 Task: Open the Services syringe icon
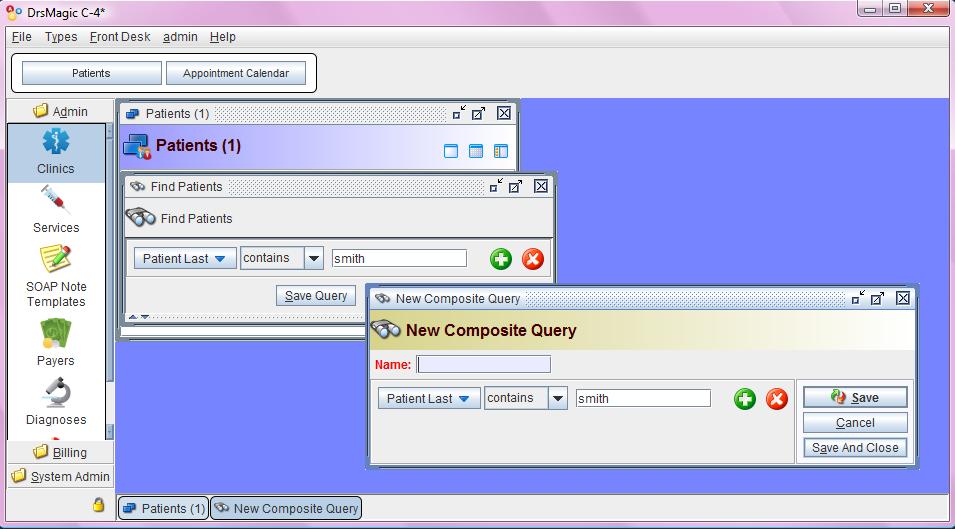[55, 200]
